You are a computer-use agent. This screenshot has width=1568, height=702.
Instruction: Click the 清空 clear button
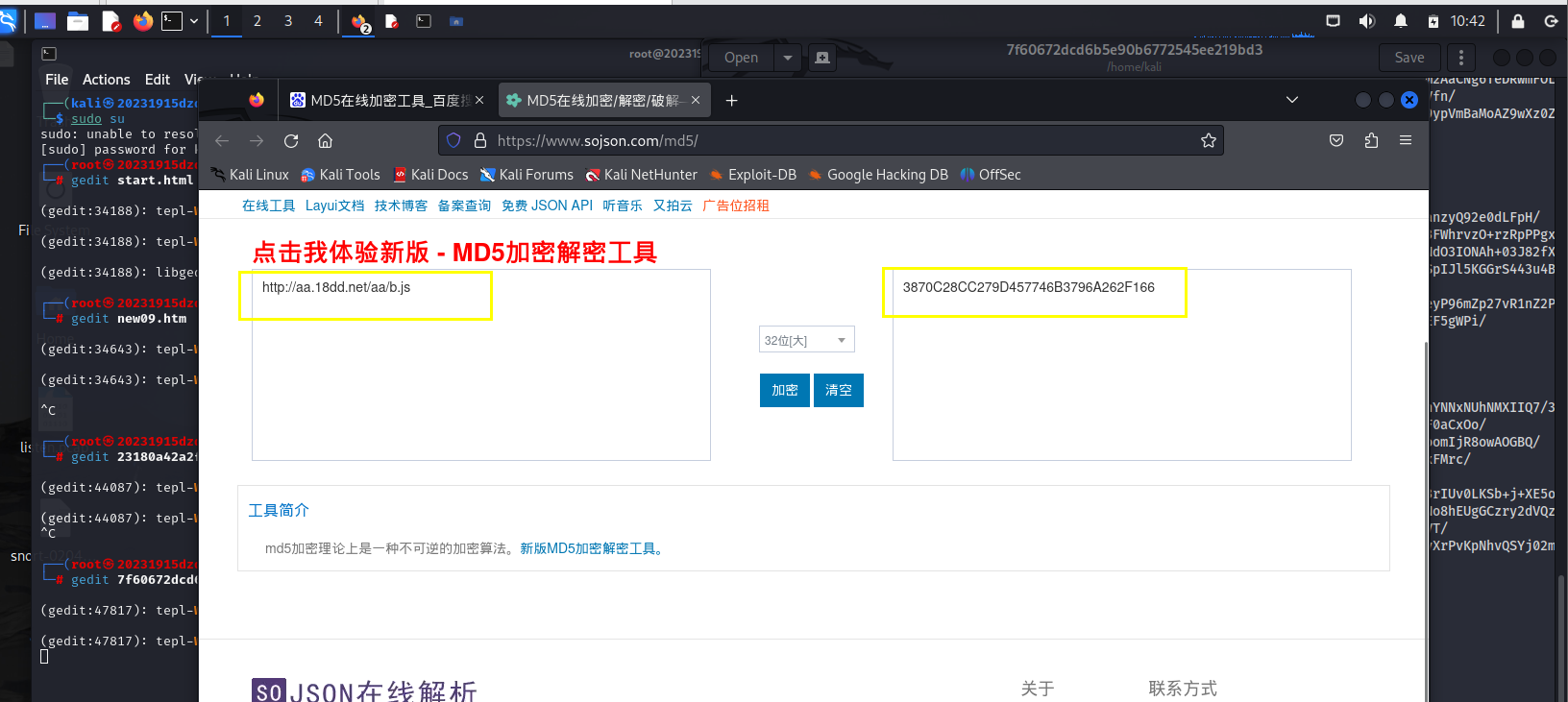[x=839, y=390]
